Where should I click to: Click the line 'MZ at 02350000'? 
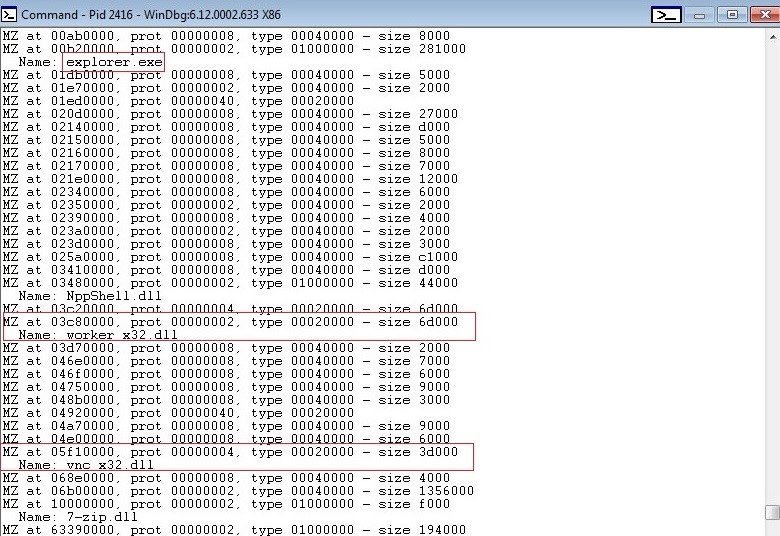click(226, 205)
